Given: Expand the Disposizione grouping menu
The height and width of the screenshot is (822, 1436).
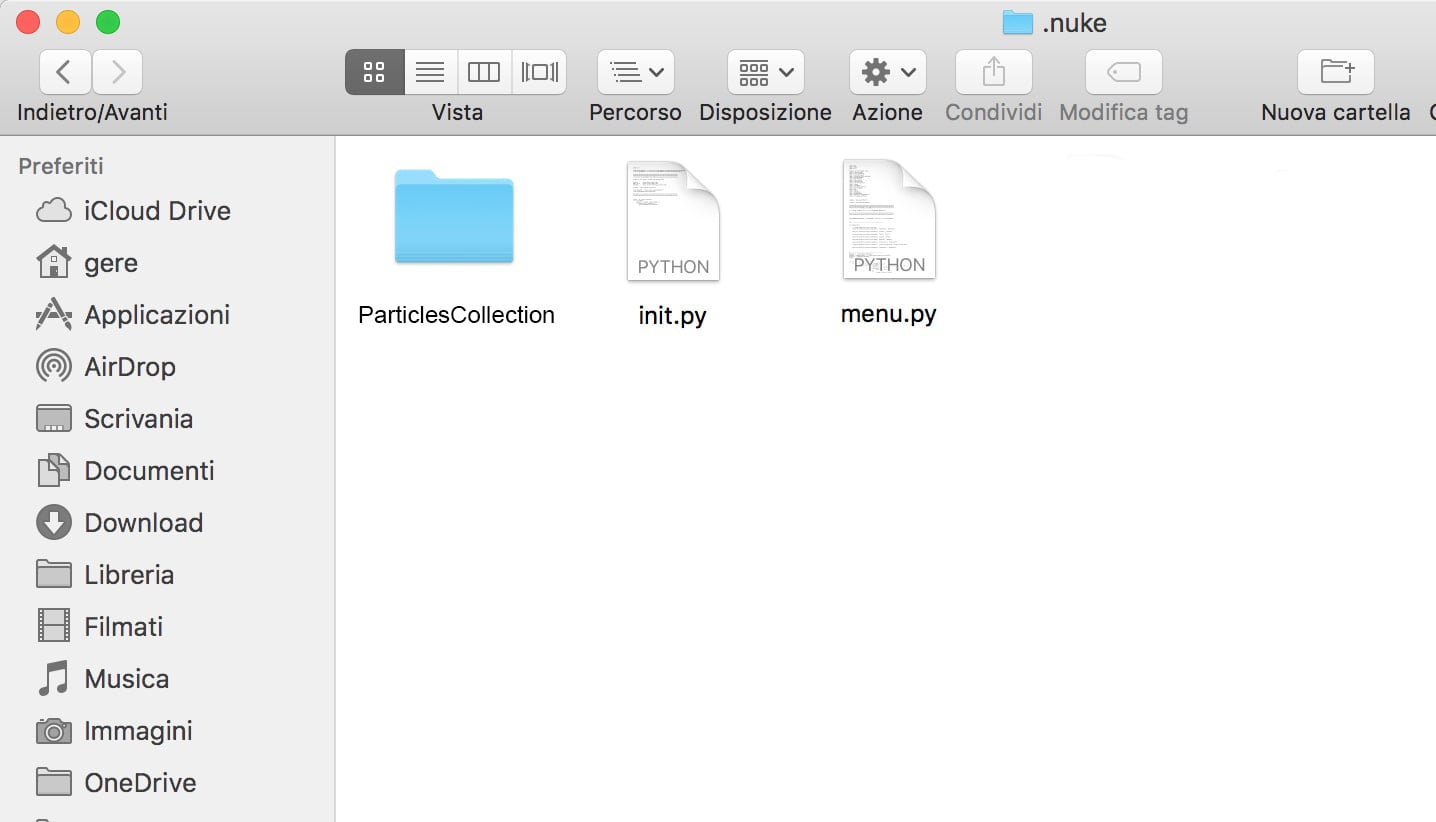Looking at the screenshot, I should (x=764, y=71).
